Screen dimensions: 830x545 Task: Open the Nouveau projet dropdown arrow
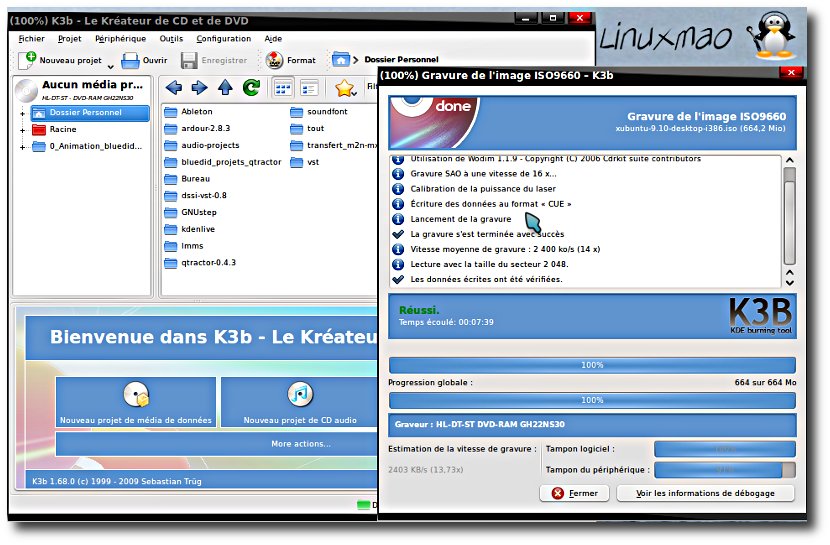(111, 67)
